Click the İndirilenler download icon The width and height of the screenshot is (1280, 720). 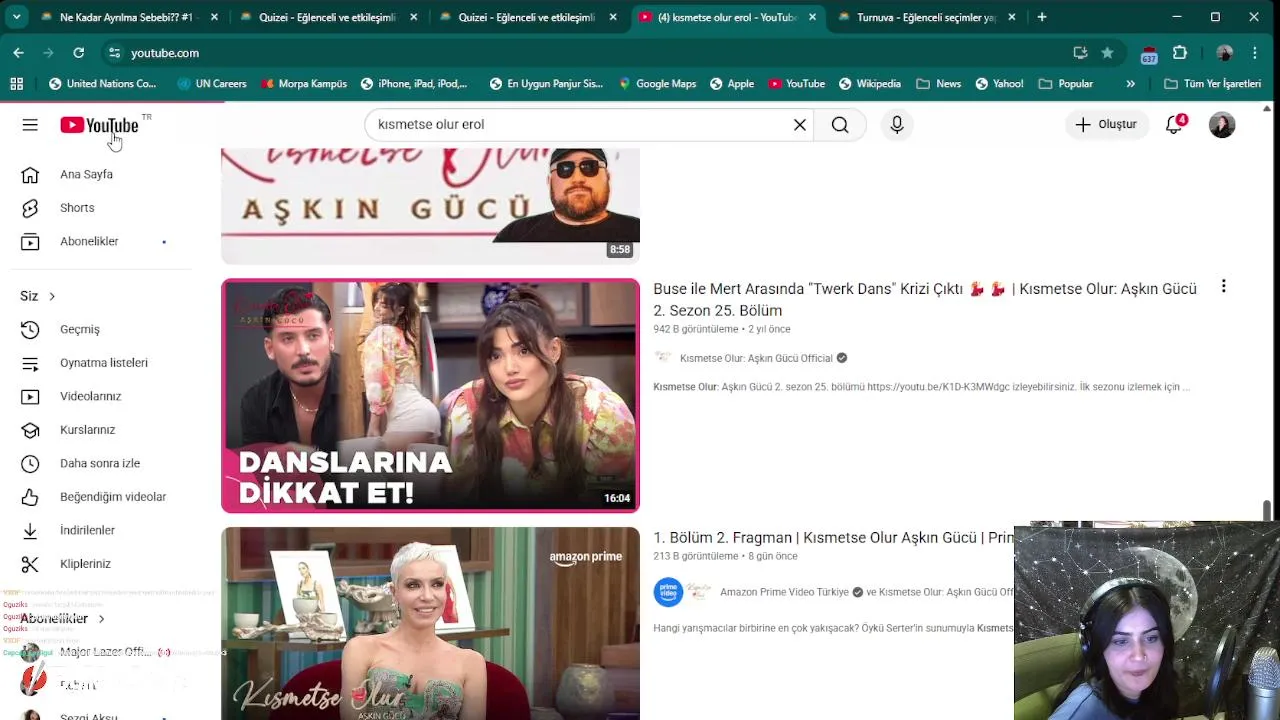30,531
